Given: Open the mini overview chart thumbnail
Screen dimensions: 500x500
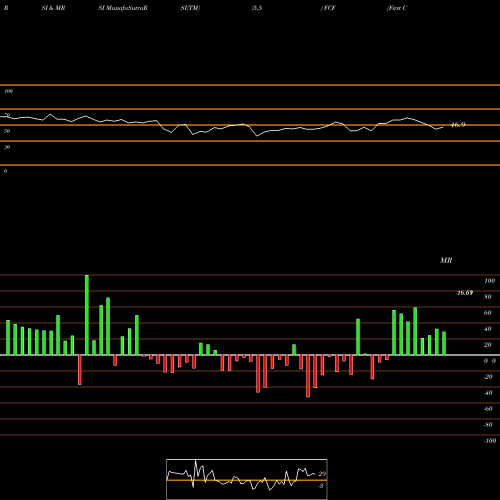Looking at the screenshot, I should [247, 479].
